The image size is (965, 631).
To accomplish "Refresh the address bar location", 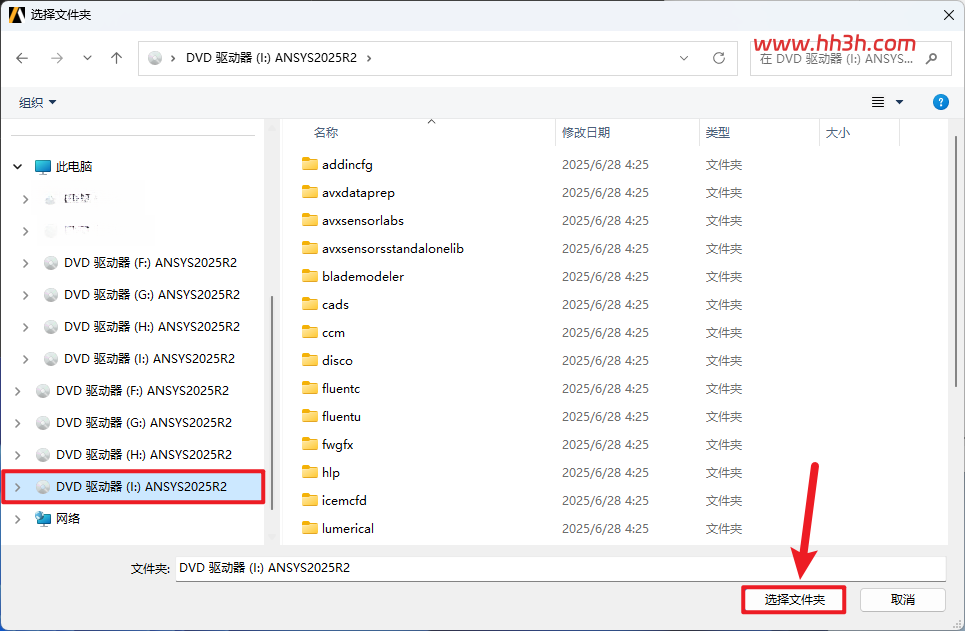I will [719, 58].
